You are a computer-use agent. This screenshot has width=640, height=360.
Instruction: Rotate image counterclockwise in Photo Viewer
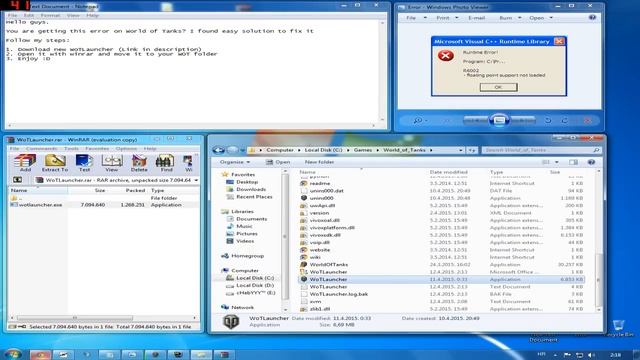tap(548, 120)
